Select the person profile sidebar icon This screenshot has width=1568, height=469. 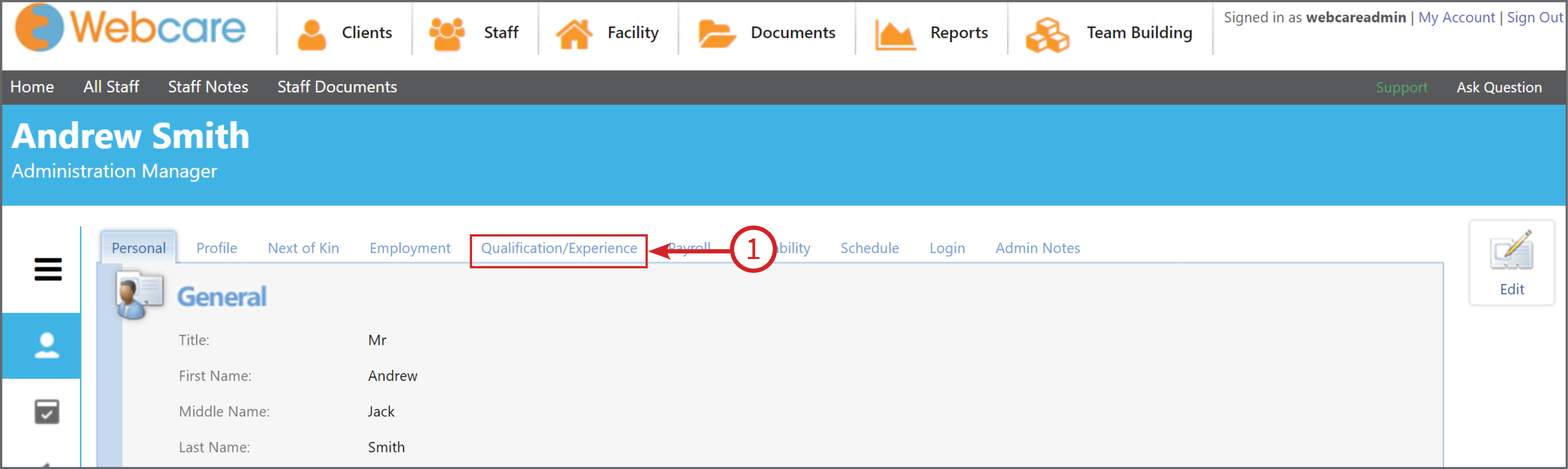[x=46, y=345]
